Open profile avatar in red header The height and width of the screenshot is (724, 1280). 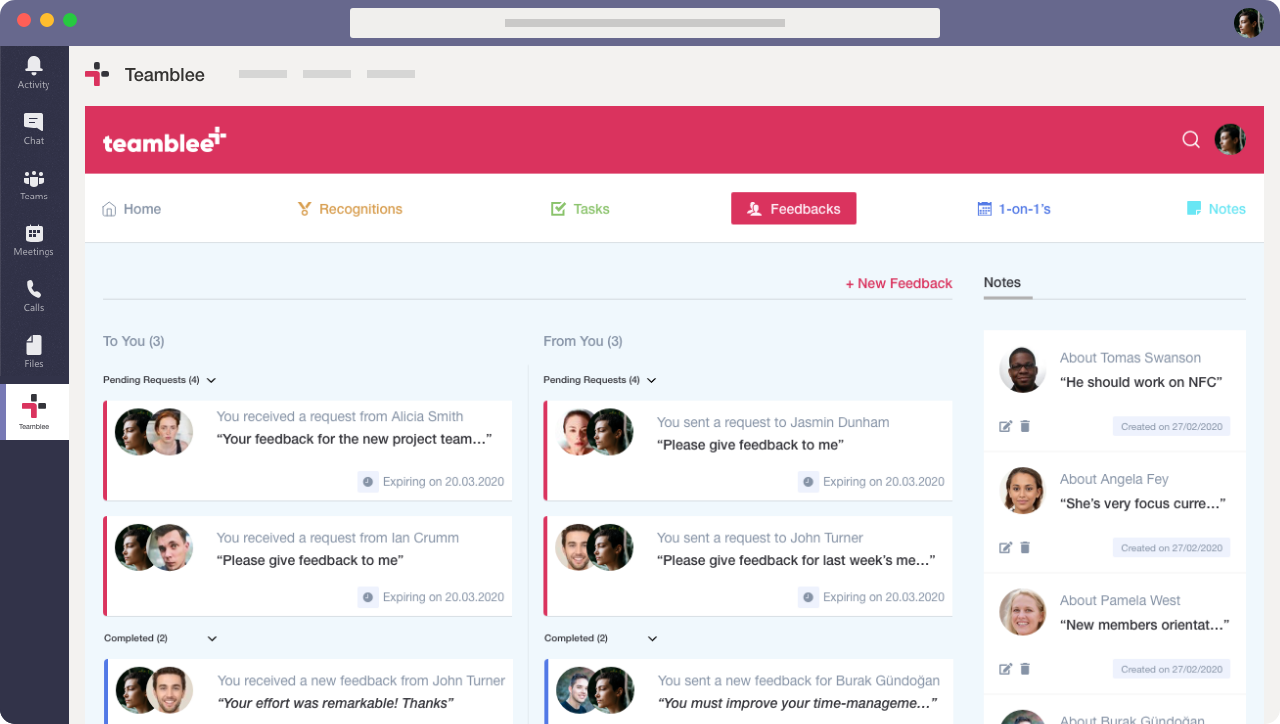1230,139
